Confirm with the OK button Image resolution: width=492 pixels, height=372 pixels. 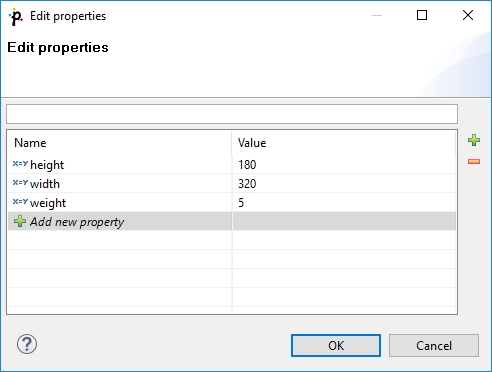[x=336, y=346]
